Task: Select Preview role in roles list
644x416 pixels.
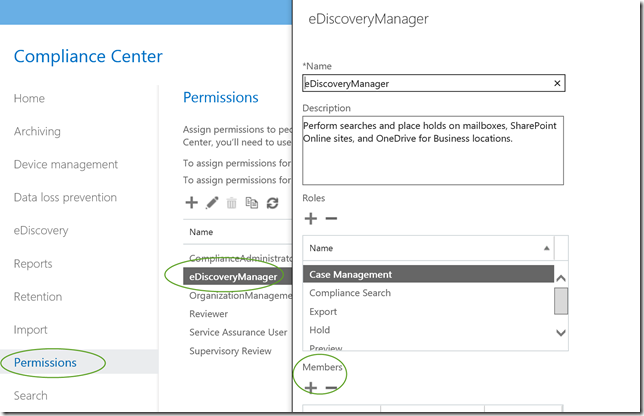Action: [x=428, y=347]
